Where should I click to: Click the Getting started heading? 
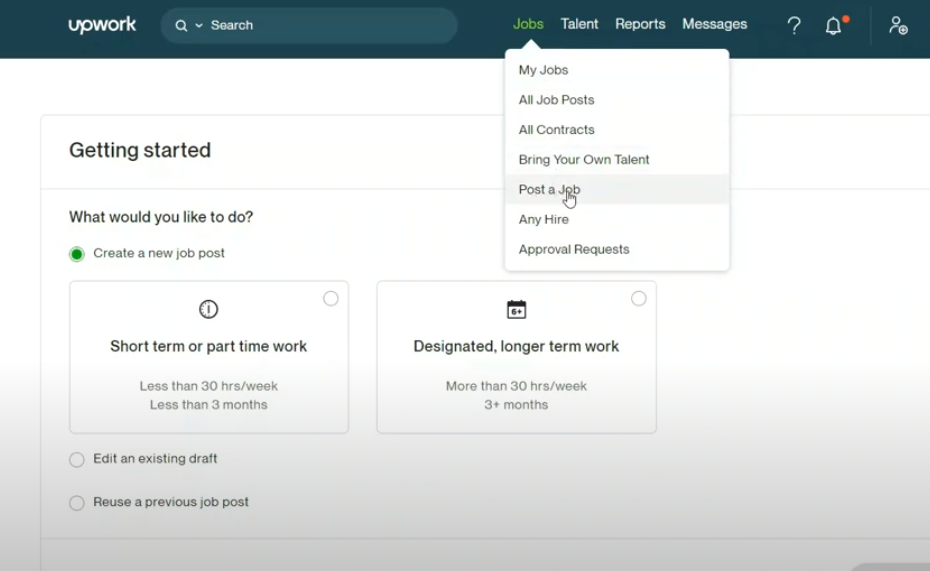click(x=140, y=150)
